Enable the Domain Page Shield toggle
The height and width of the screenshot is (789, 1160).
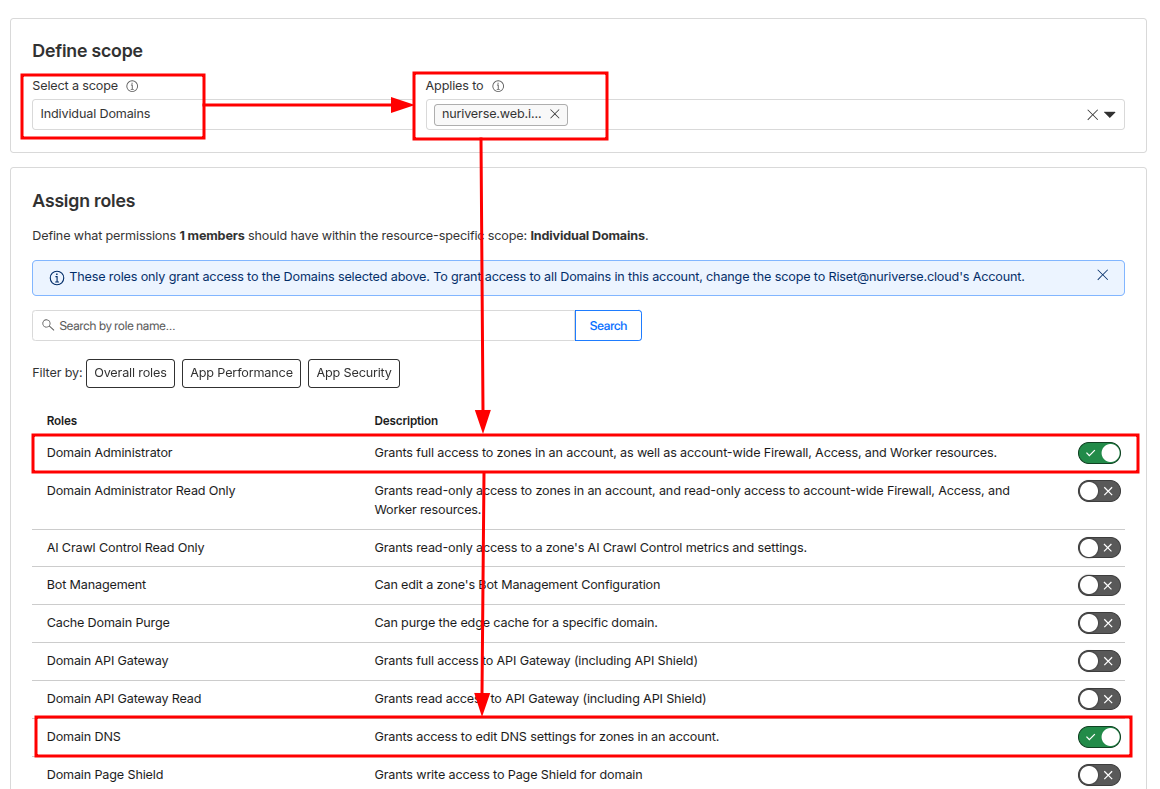tap(1099, 775)
